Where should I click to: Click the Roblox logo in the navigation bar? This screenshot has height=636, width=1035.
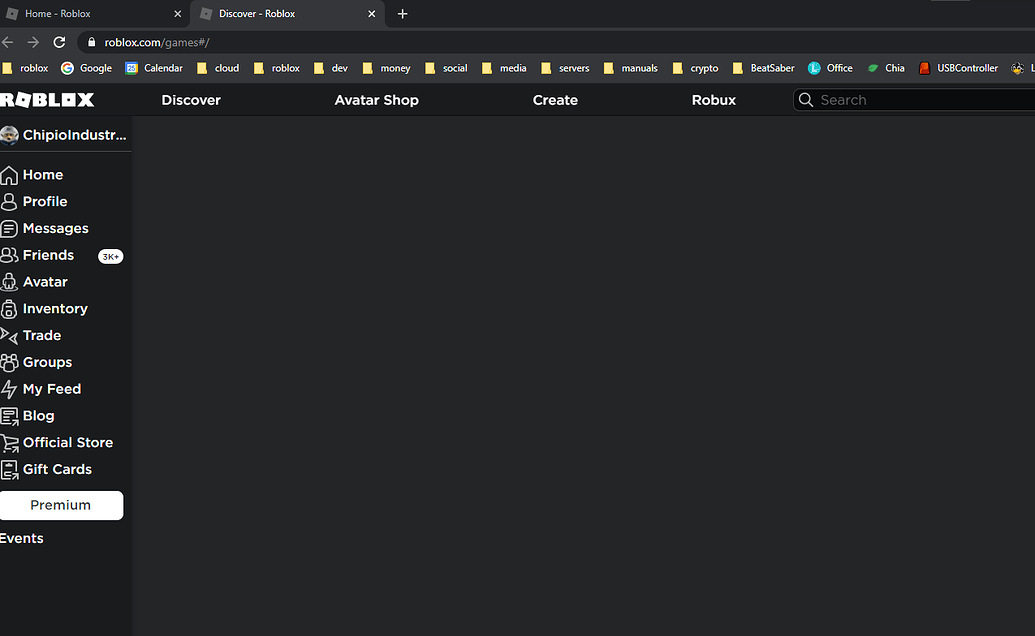(x=48, y=99)
